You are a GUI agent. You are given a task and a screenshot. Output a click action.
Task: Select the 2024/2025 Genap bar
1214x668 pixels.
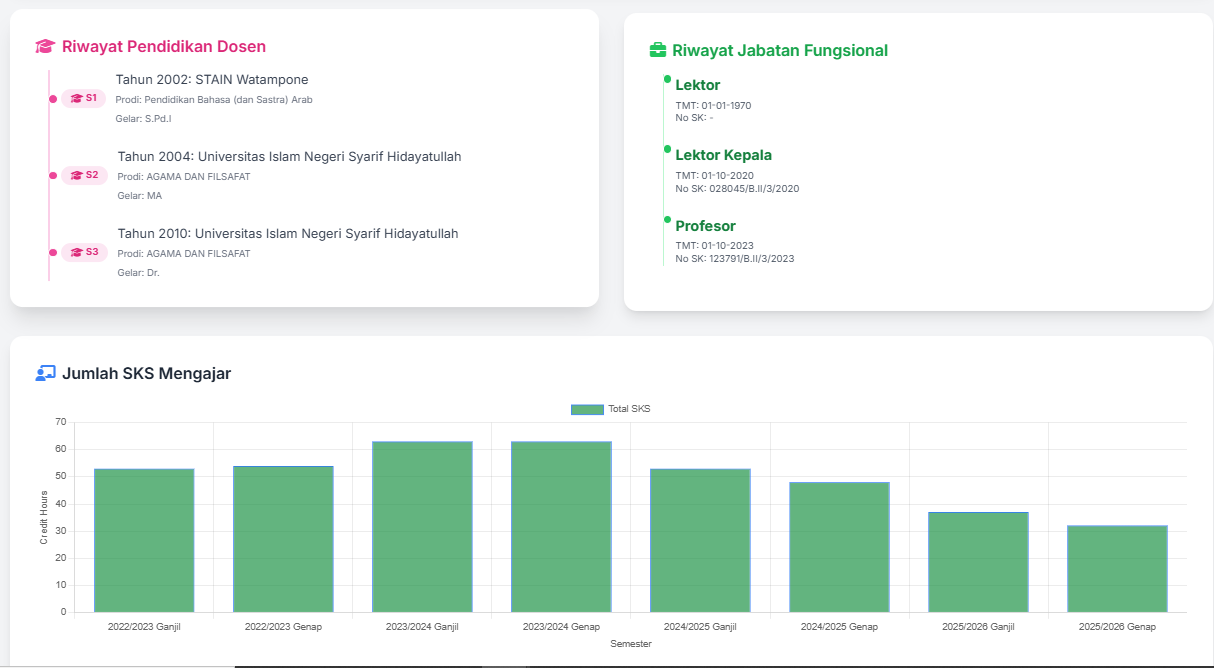pos(839,547)
